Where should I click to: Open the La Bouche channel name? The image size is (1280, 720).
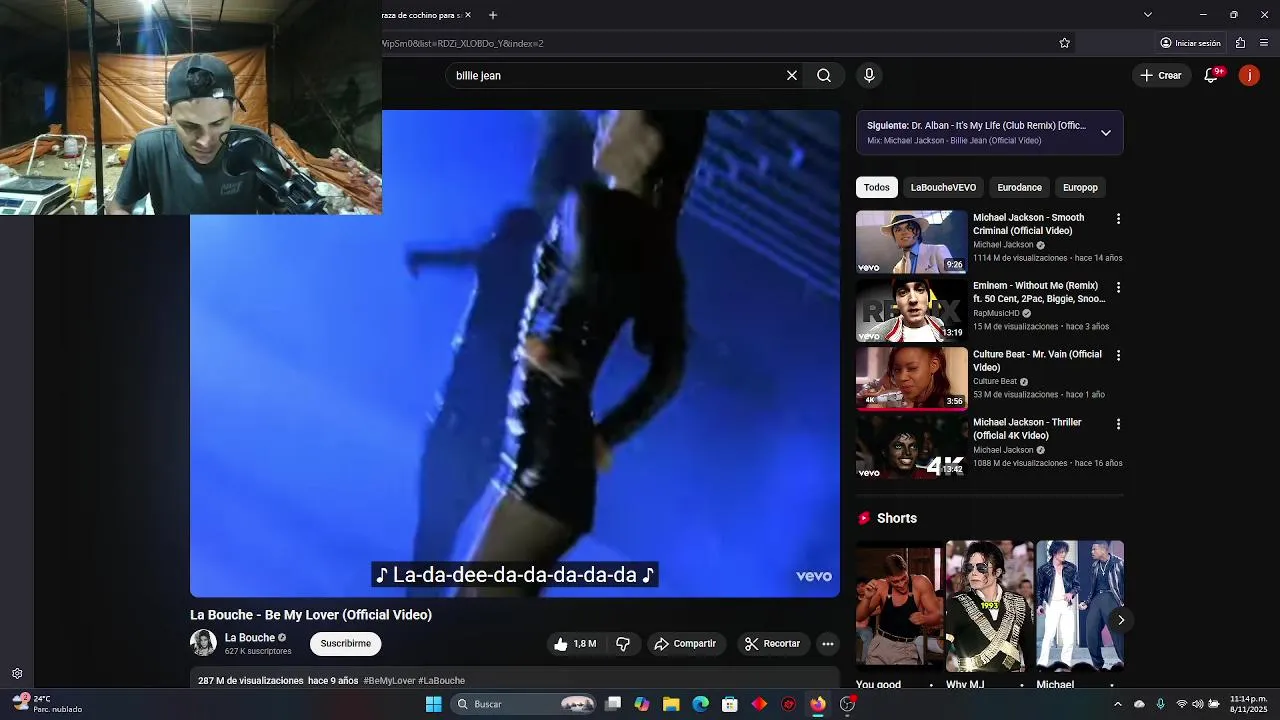(249, 638)
